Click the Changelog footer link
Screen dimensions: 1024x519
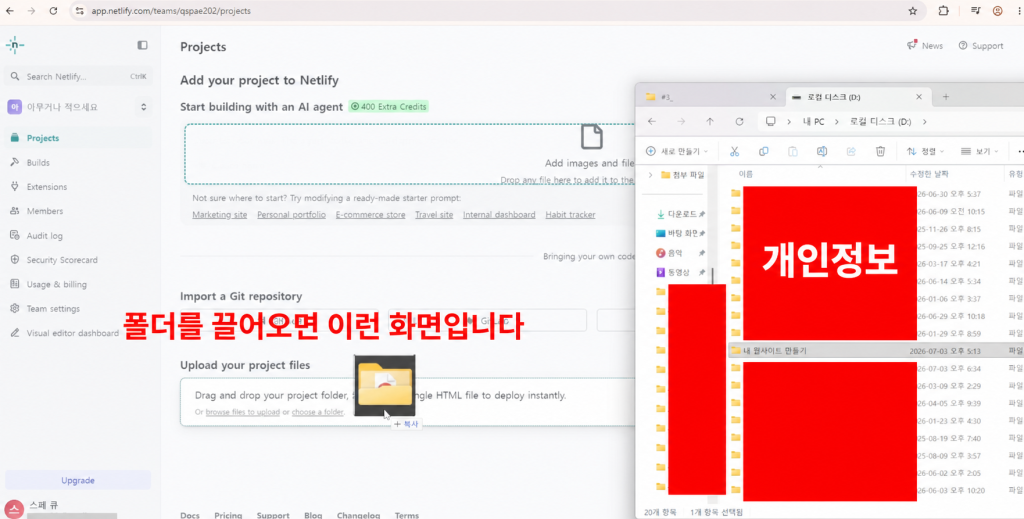coord(358,515)
